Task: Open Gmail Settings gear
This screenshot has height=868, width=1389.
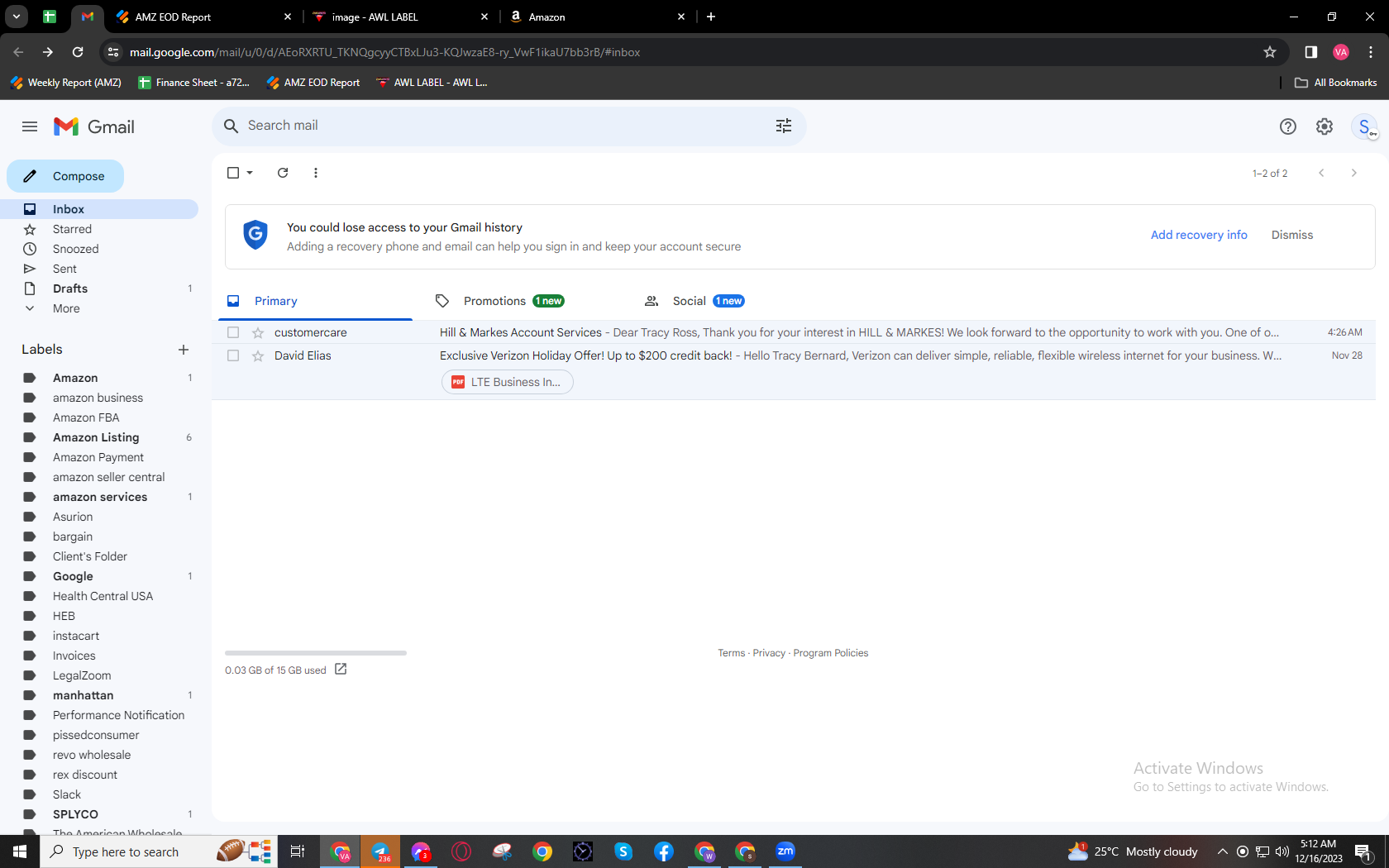Action: coord(1325,126)
